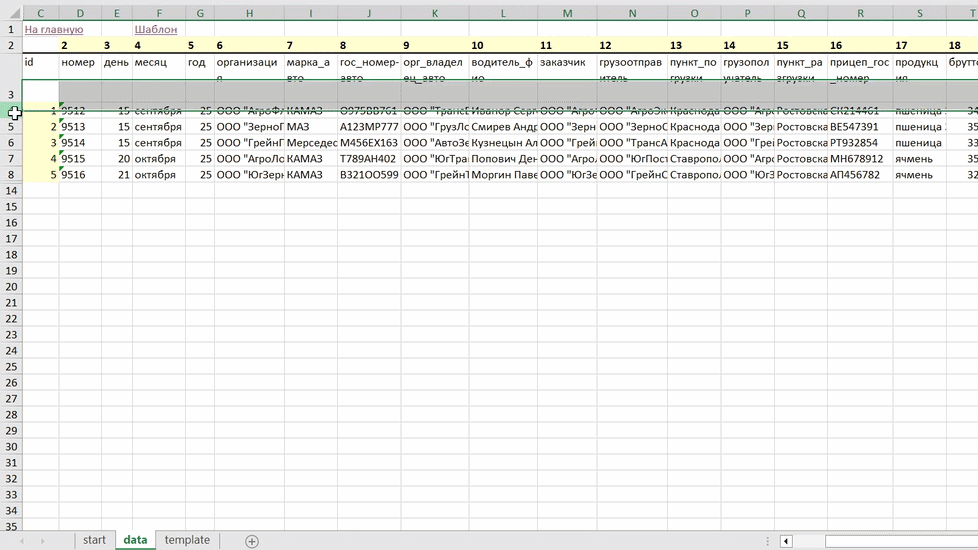
Task: Click sheet tab bar splitter dots
Action: tap(767, 541)
